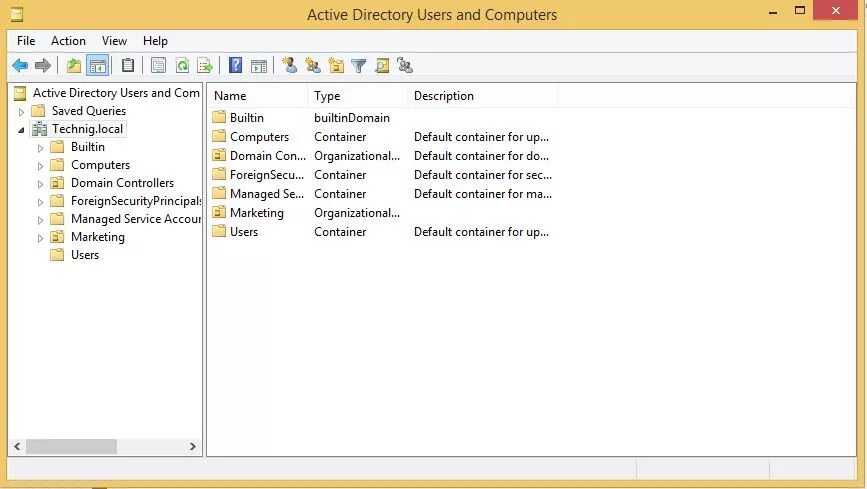Sort list by the Description column header

pyautogui.click(x=483, y=96)
